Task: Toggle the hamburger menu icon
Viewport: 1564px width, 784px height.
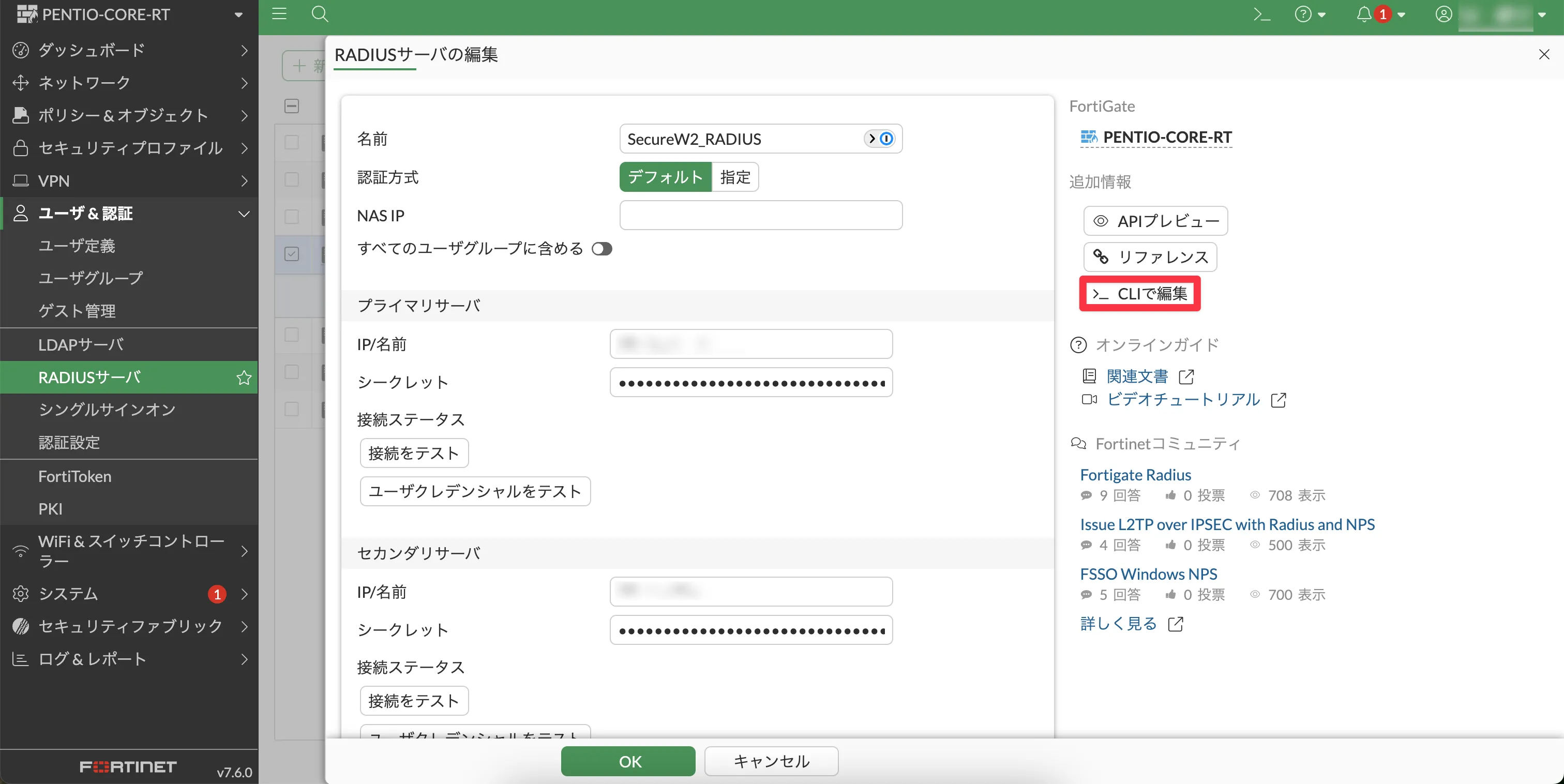Action: 279,14
